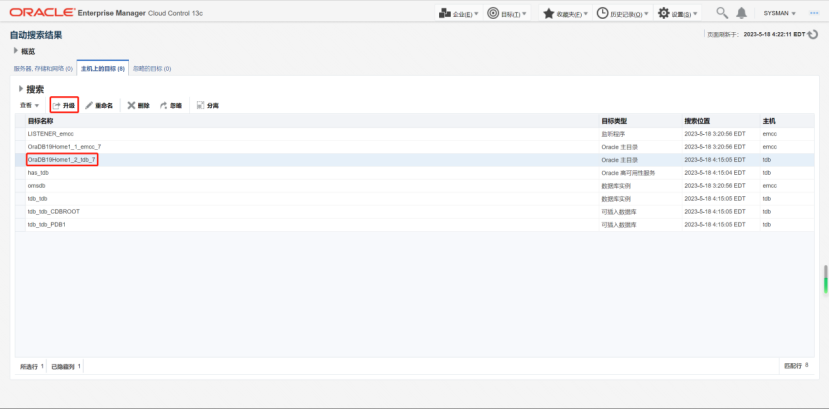The height and width of the screenshot is (409, 830).
Task: Expand the 搜索 search section
Action: (21, 89)
